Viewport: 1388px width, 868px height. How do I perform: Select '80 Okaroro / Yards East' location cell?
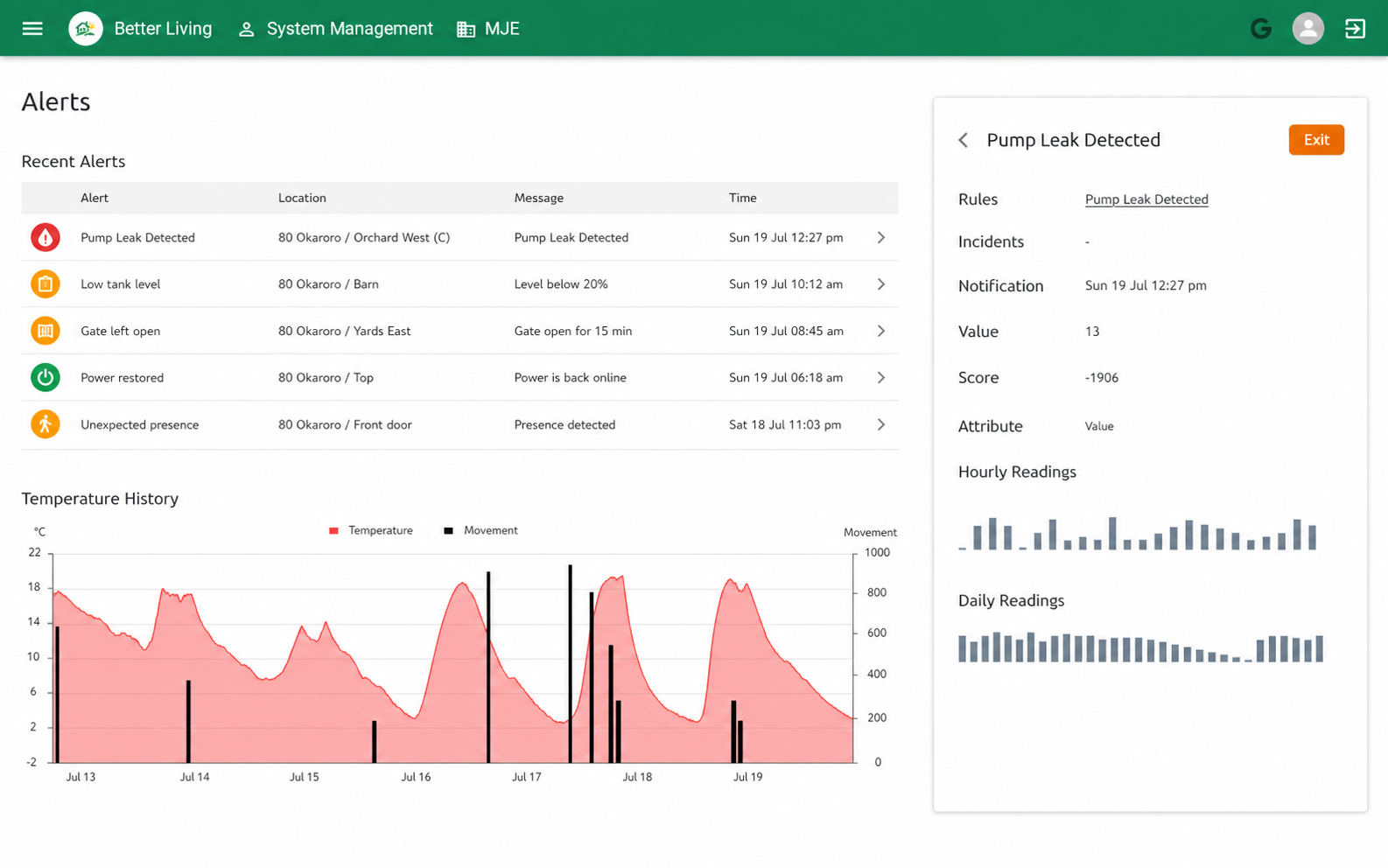click(344, 331)
